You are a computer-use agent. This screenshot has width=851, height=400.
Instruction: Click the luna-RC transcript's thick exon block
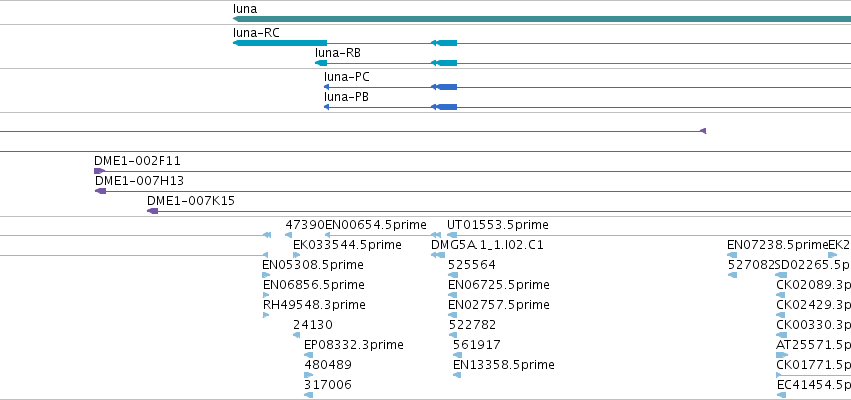280,43
